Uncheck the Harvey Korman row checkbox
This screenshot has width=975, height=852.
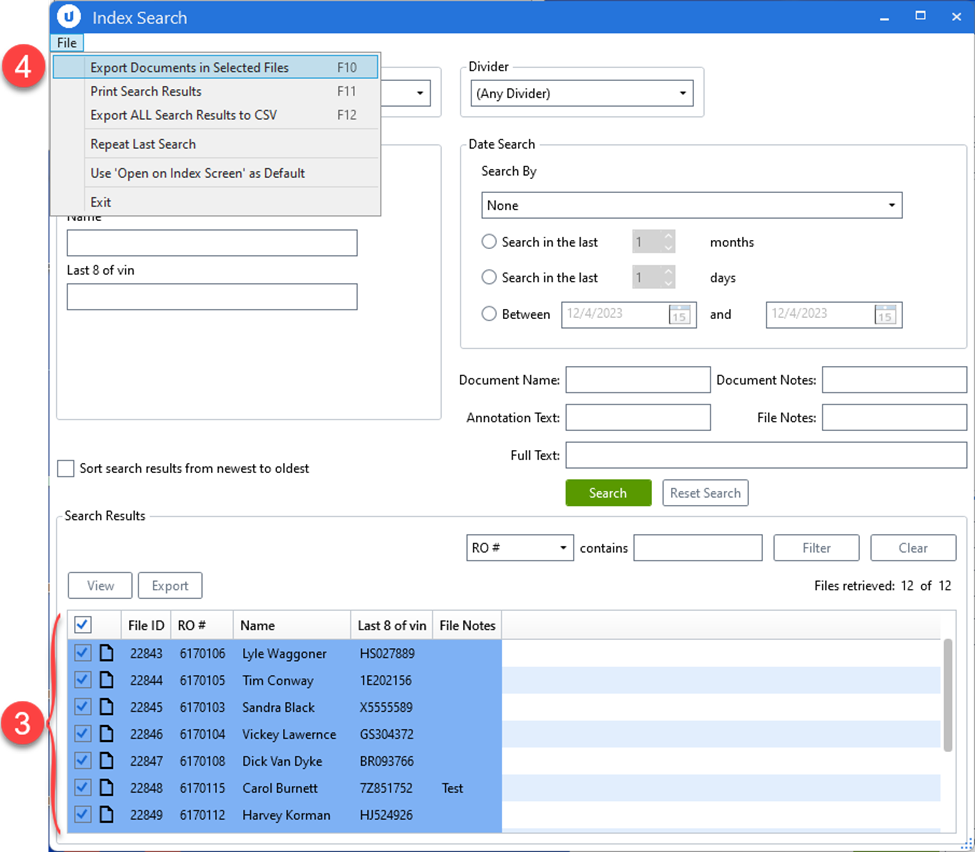pyautogui.click(x=83, y=814)
